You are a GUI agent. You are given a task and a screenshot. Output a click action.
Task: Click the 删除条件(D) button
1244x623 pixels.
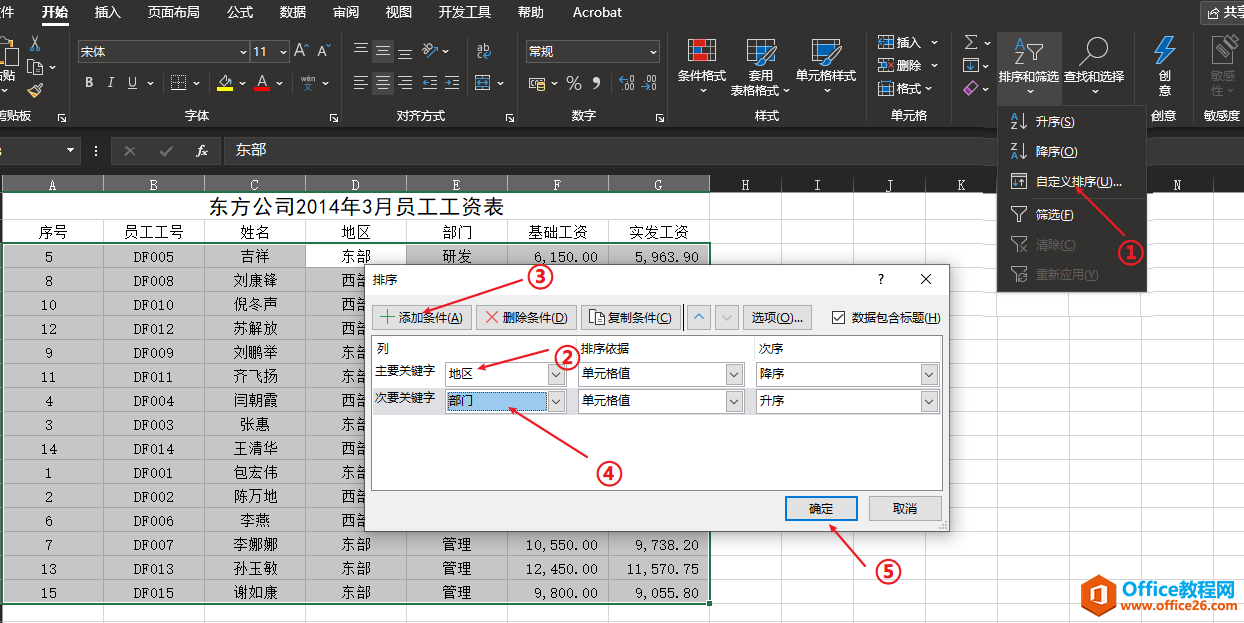tap(526, 318)
